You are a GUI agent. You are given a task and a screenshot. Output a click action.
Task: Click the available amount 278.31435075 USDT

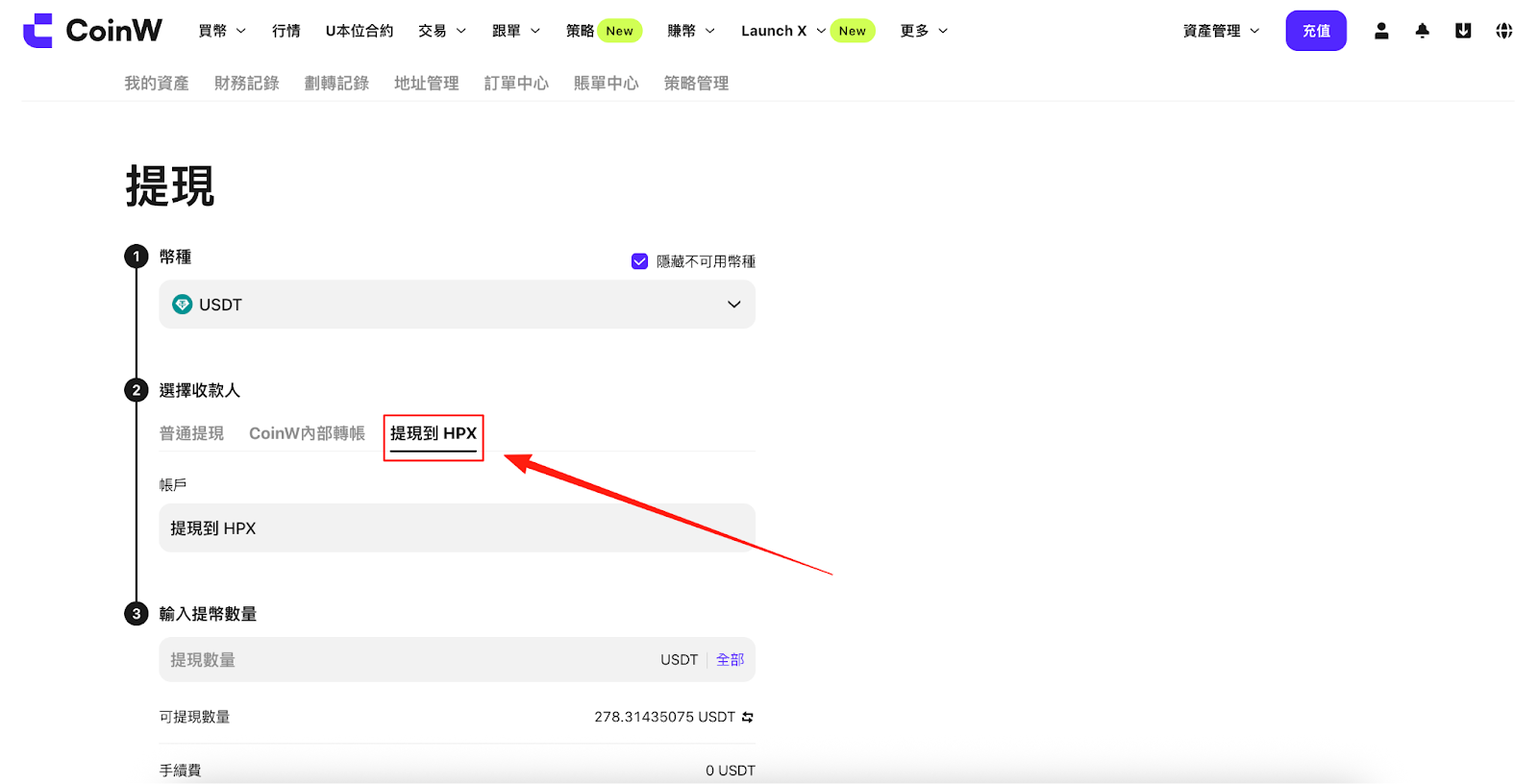[x=664, y=717]
